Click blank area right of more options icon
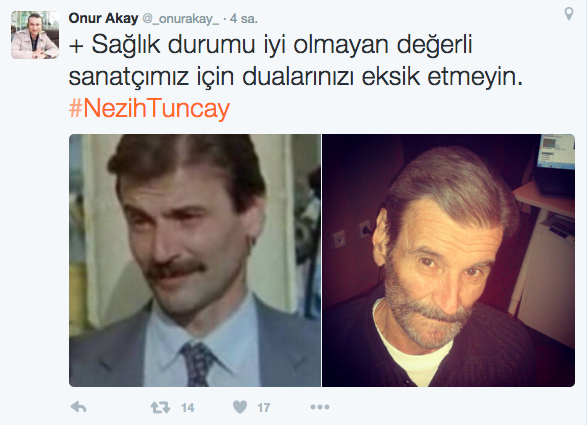587x425 pixels. point(449,407)
